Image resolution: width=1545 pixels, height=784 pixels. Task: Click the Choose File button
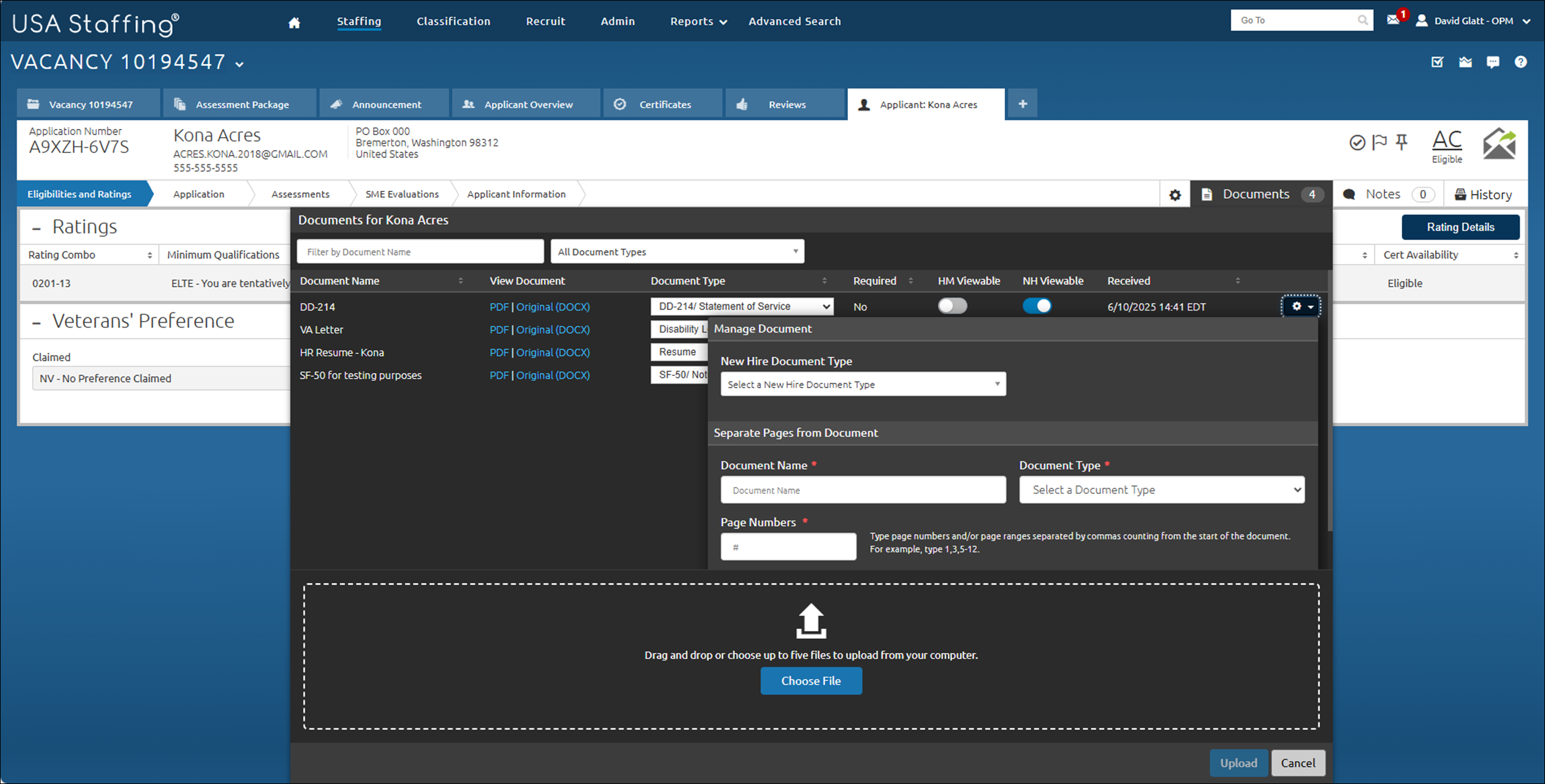(x=811, y=681)
